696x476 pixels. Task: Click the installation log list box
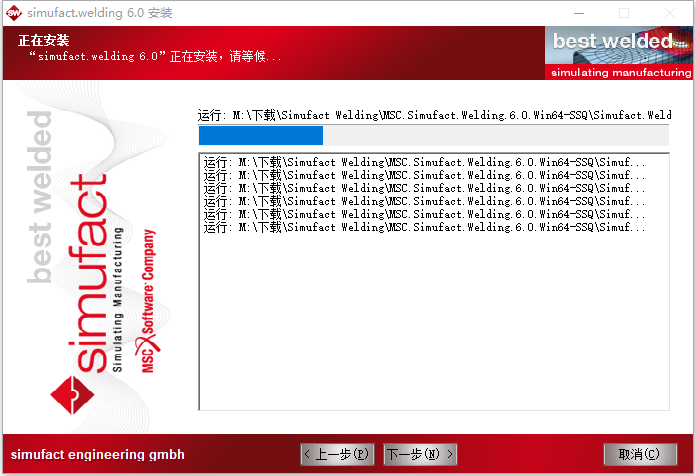pos(434,282)
